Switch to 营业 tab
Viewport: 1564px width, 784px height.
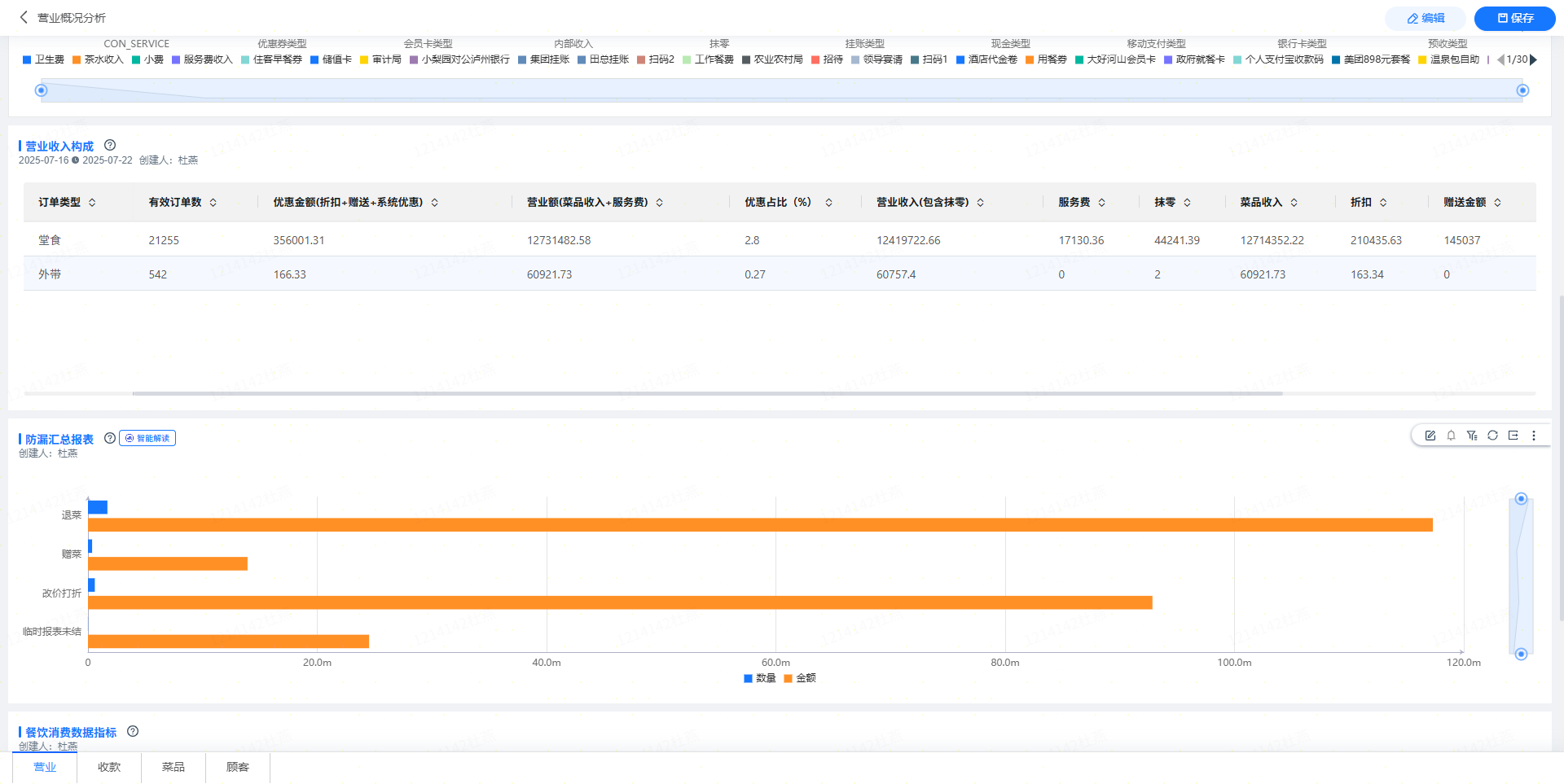coord(45,767)
